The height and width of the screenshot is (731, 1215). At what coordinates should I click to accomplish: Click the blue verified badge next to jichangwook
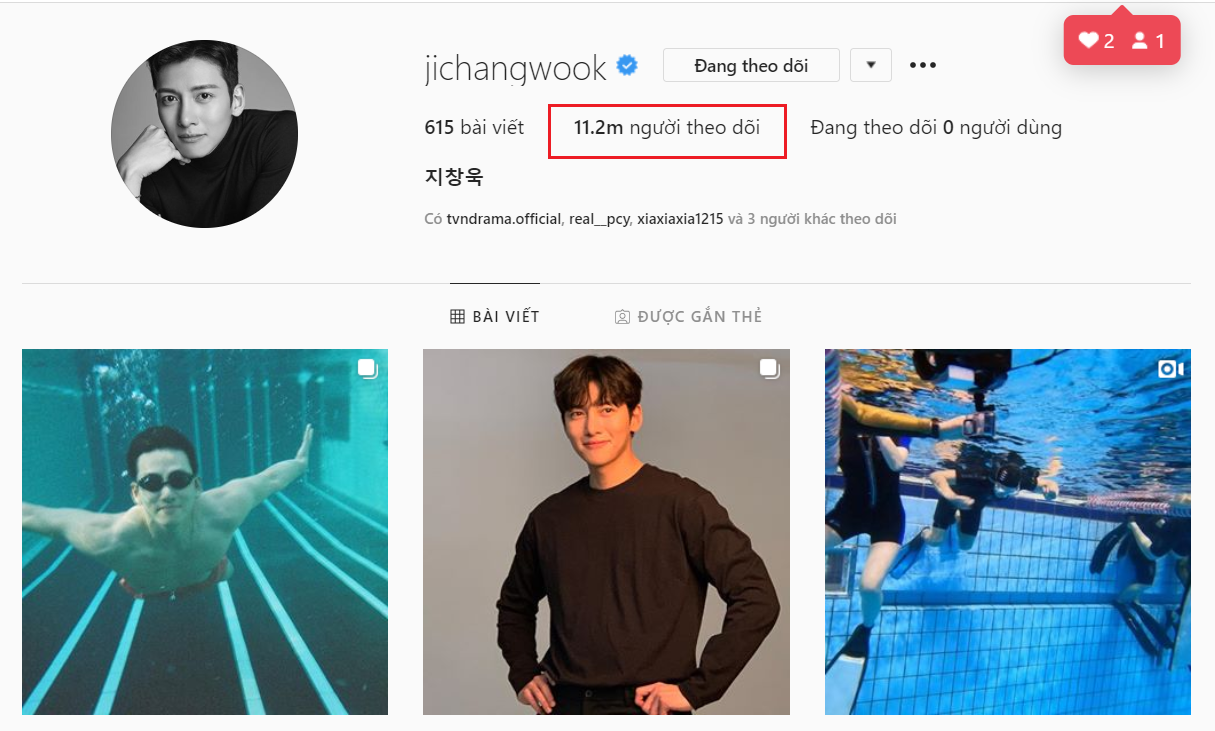627,66
